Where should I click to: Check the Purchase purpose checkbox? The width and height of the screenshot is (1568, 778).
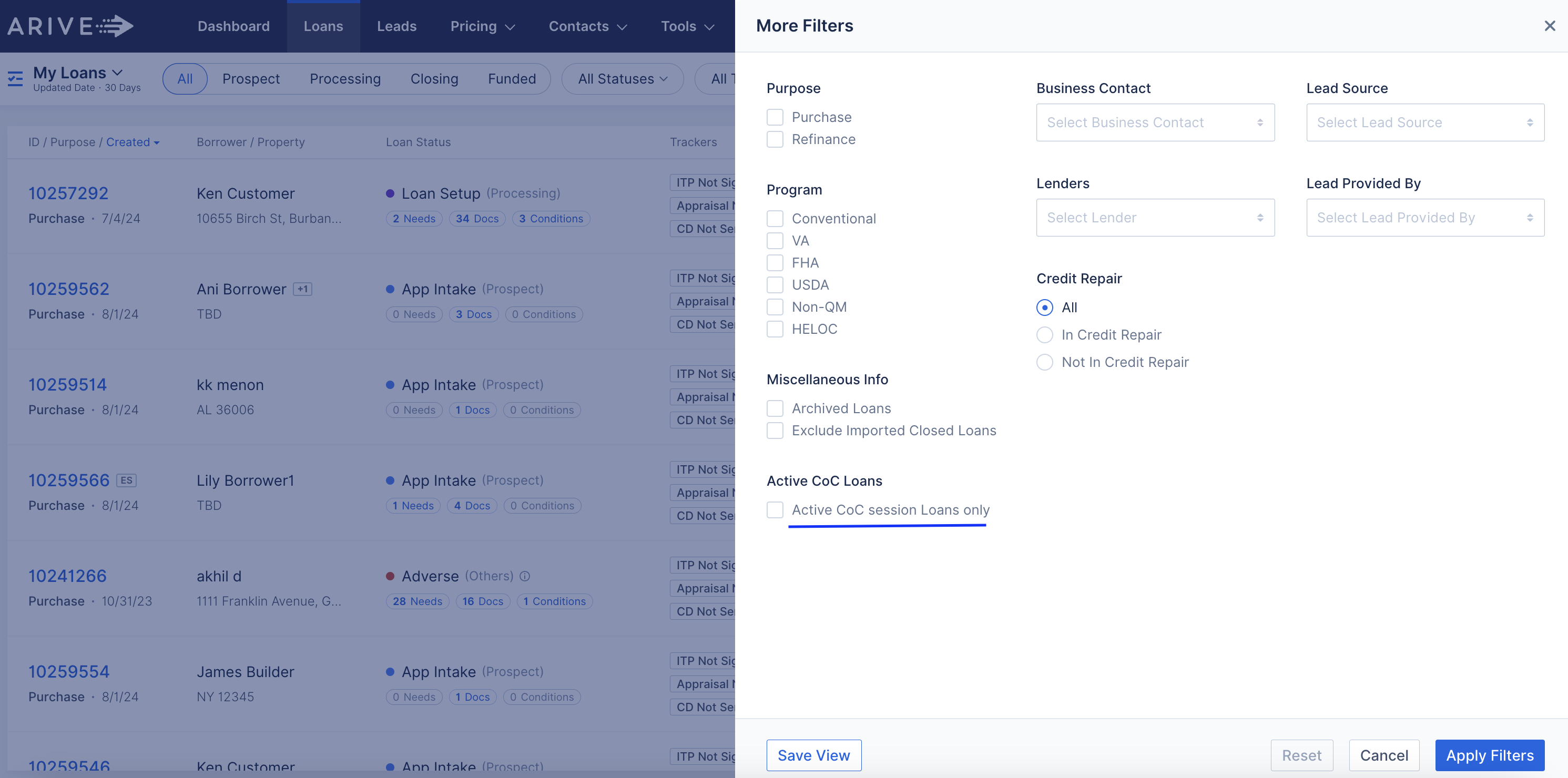pos(775,117)
